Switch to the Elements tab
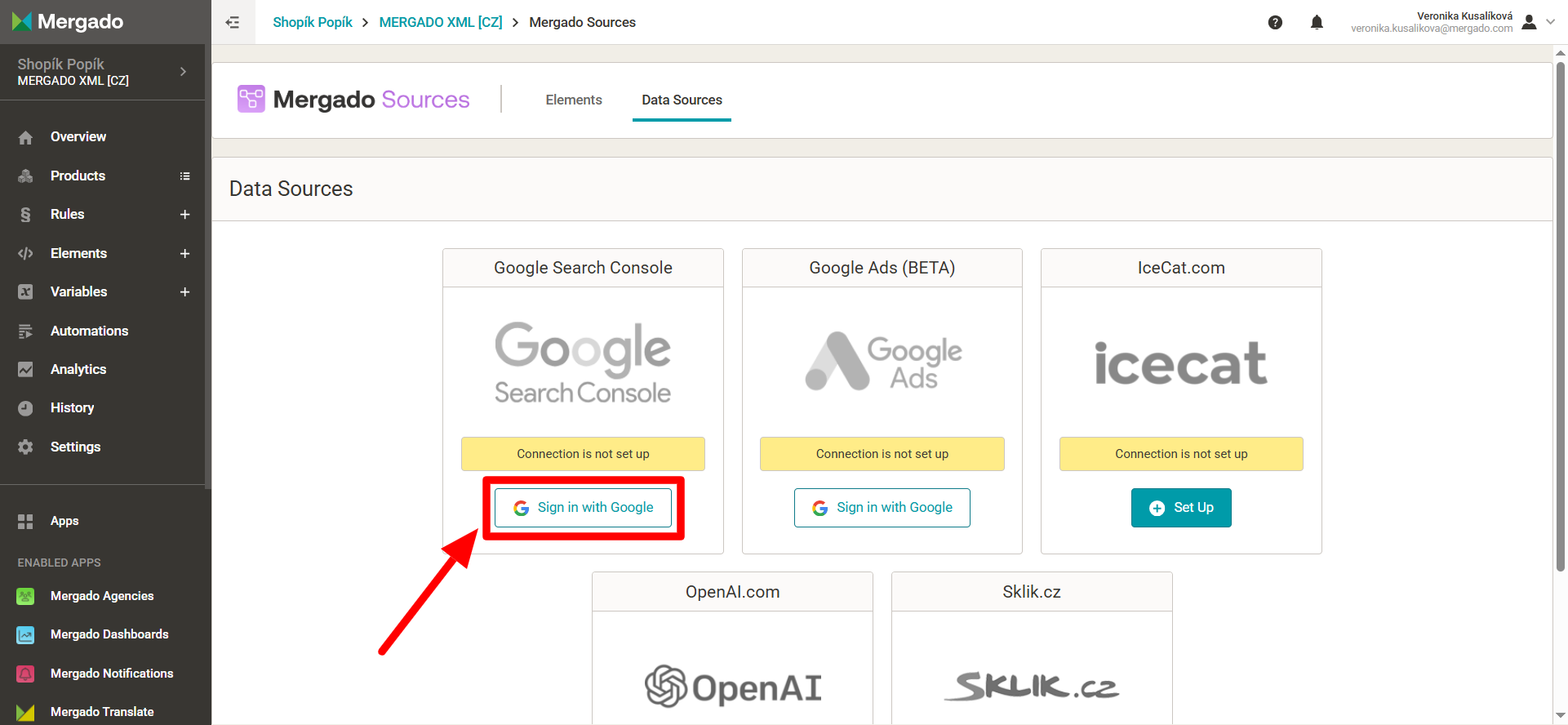 click(x=573, y=100)
